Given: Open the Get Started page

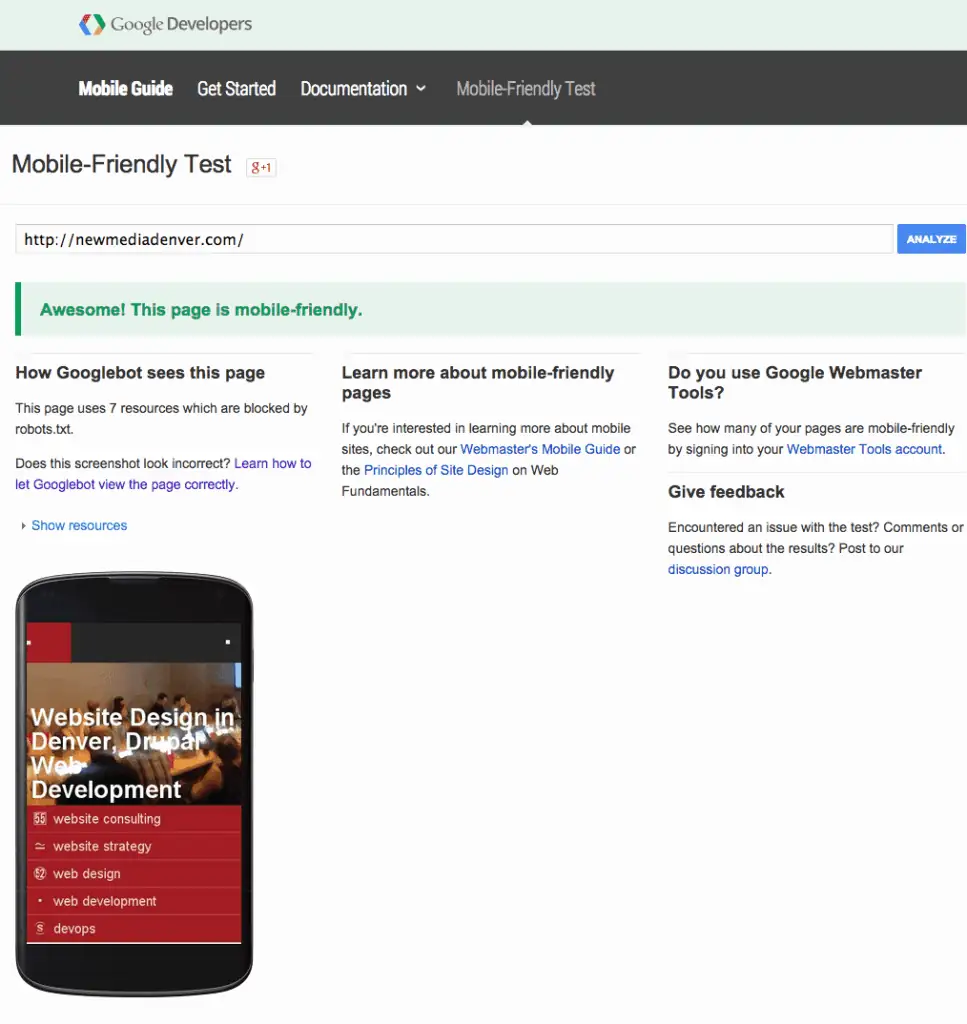Looking at the screenshot, I should pos(236,88).
